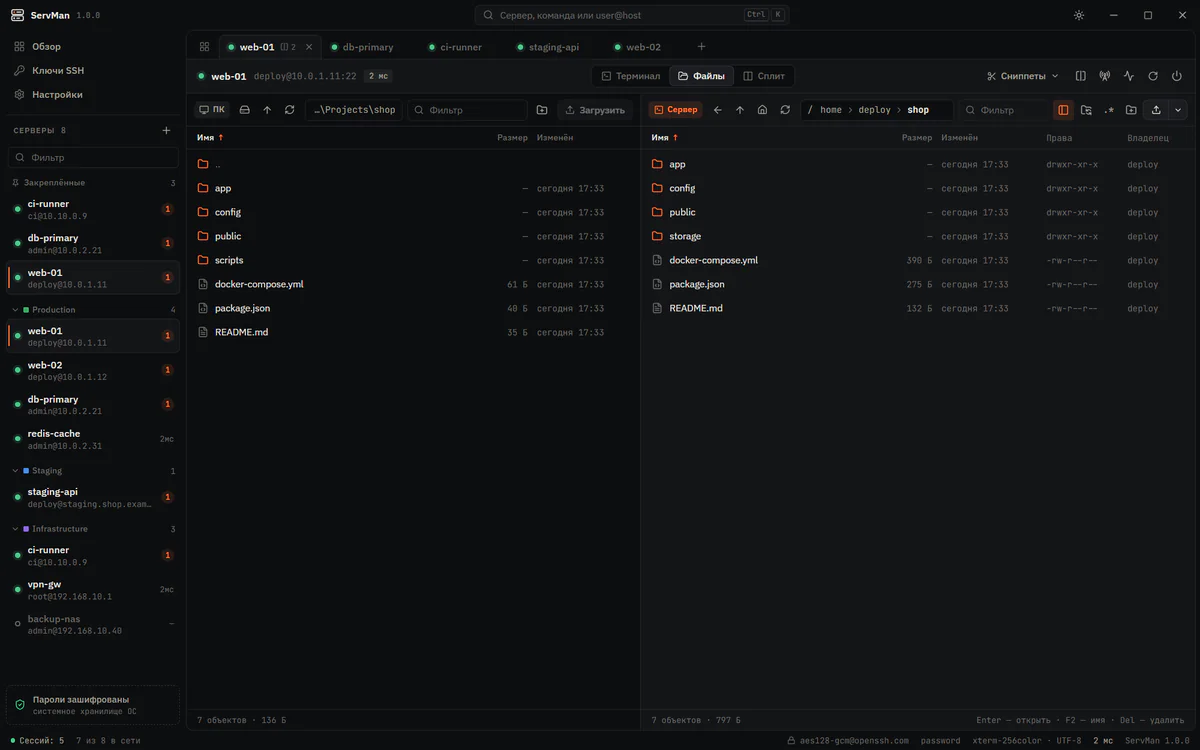Toggle the dual-panel layout button
This screenshot has width=1200, height=750.
pos(1063,110)
